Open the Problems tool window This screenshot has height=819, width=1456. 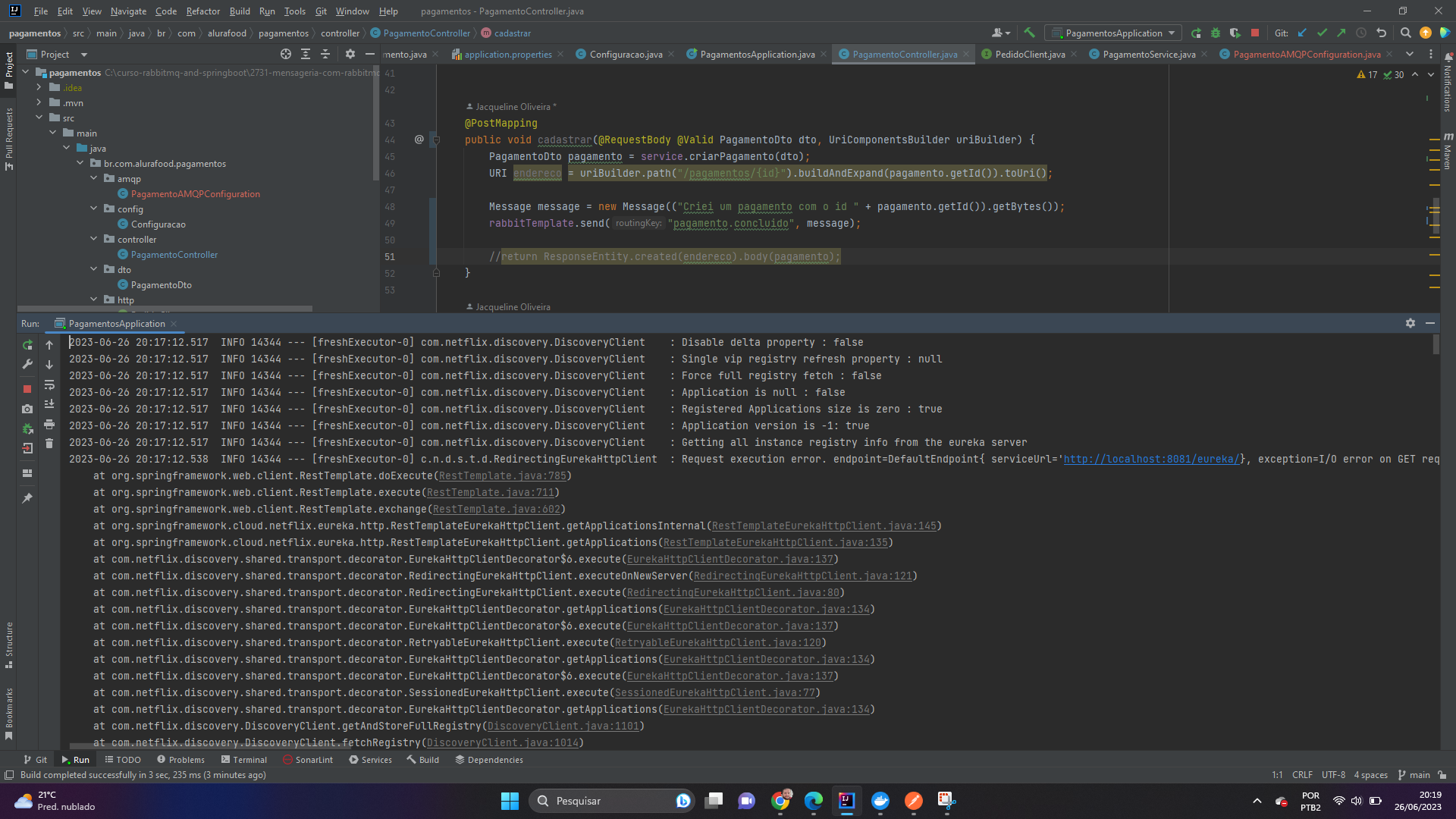180,760
